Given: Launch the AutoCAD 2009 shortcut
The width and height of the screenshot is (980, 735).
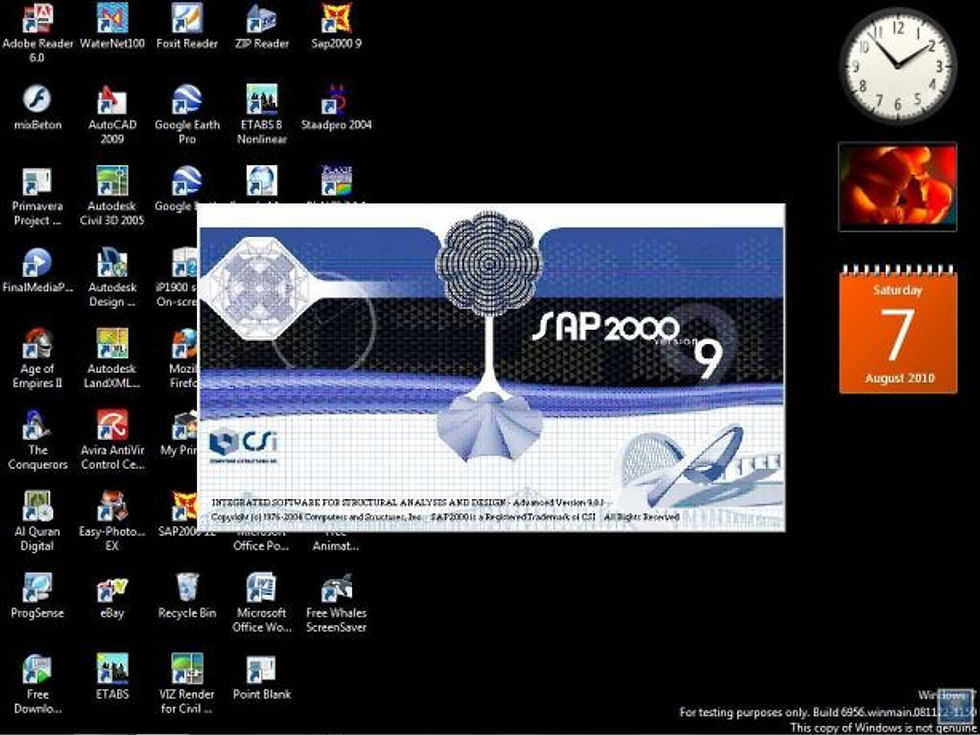Looking at the screenshot, I should (x=112, y=114).
